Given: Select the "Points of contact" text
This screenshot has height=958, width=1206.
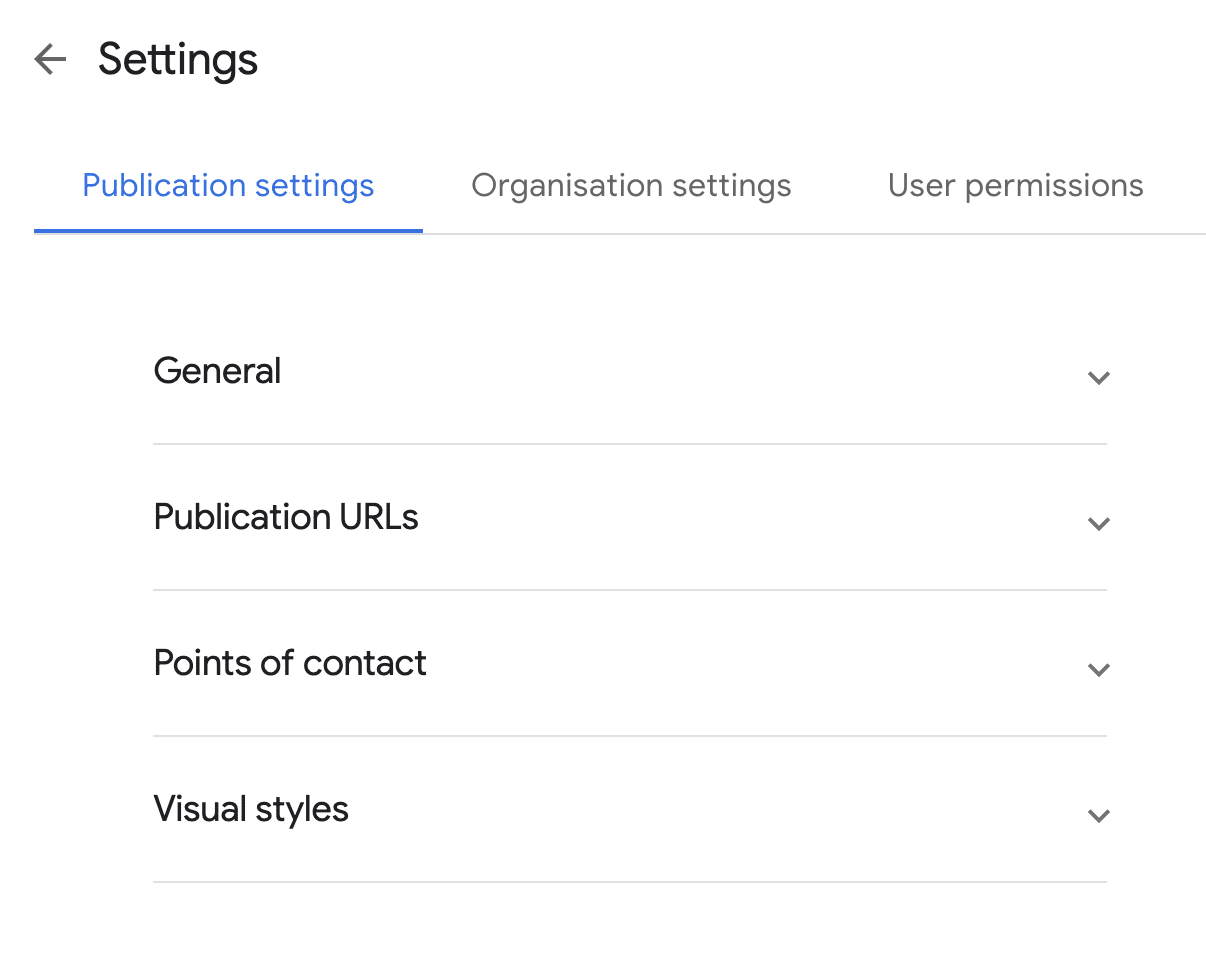Looking at the screenshot, I should (x=290, y=663).
